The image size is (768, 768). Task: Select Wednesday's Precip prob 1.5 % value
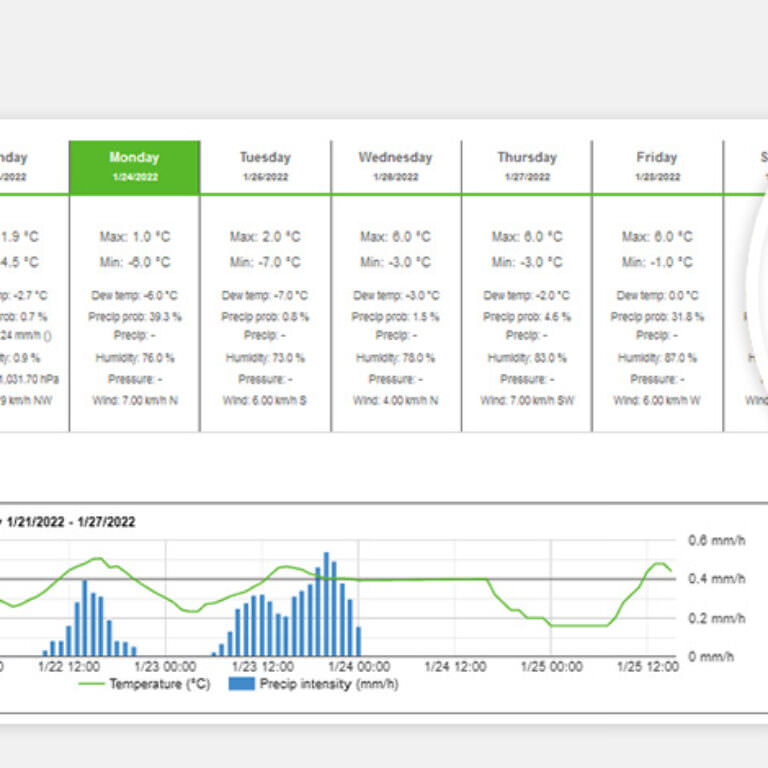pos(396,317)
